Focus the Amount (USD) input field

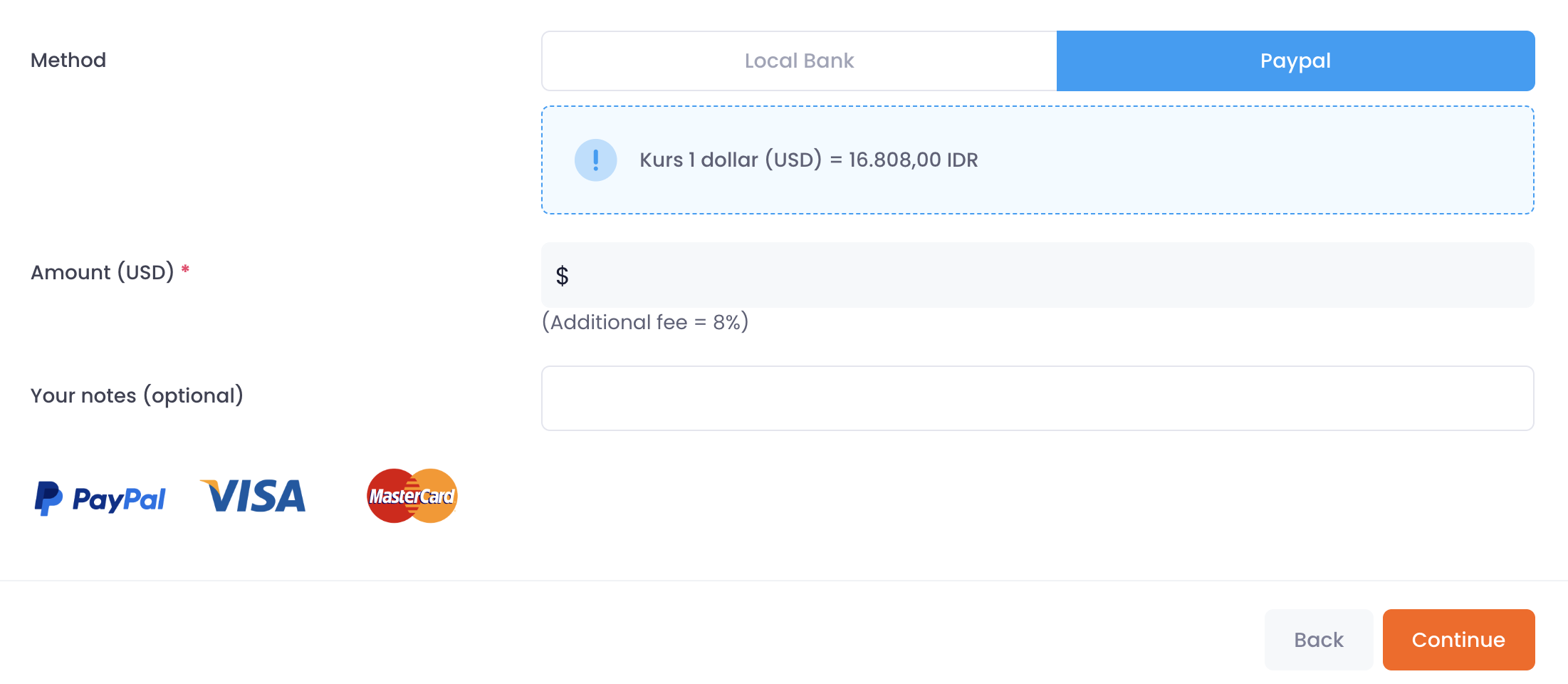coord(1047,276)
